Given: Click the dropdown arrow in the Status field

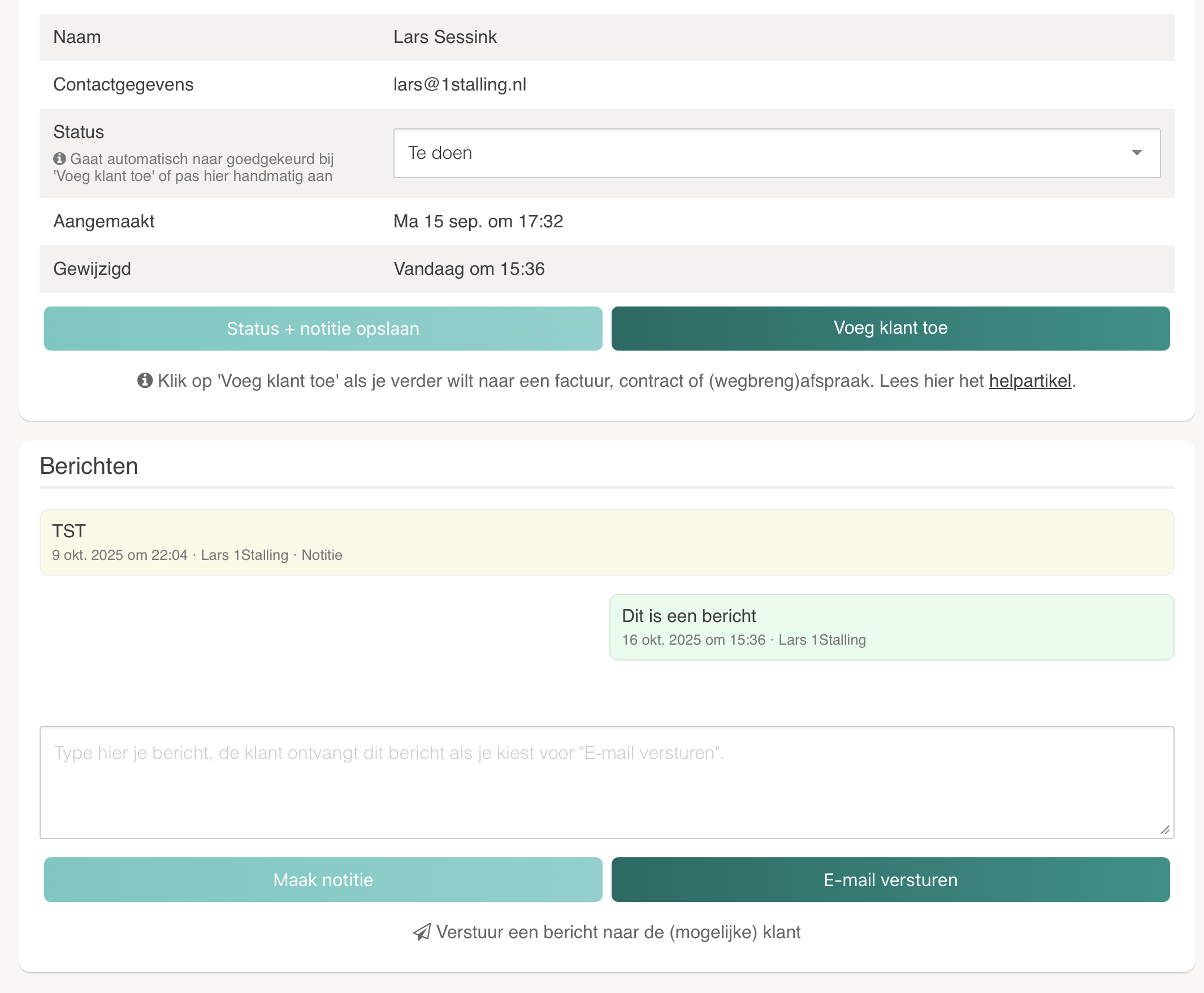Looking at the screenshot, I should pyautogui.click(x=1136, y=153).
